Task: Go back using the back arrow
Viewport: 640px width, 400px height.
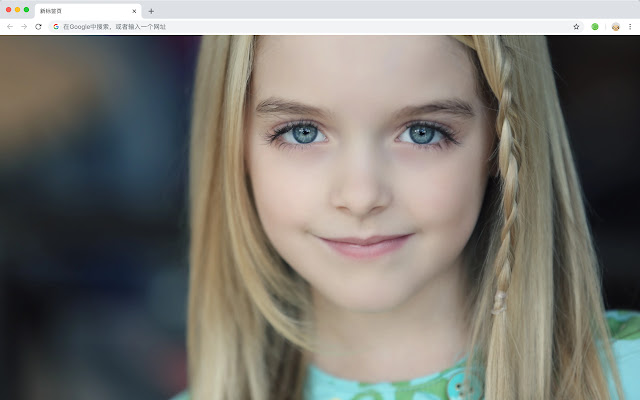Action: tap(10, 27)
